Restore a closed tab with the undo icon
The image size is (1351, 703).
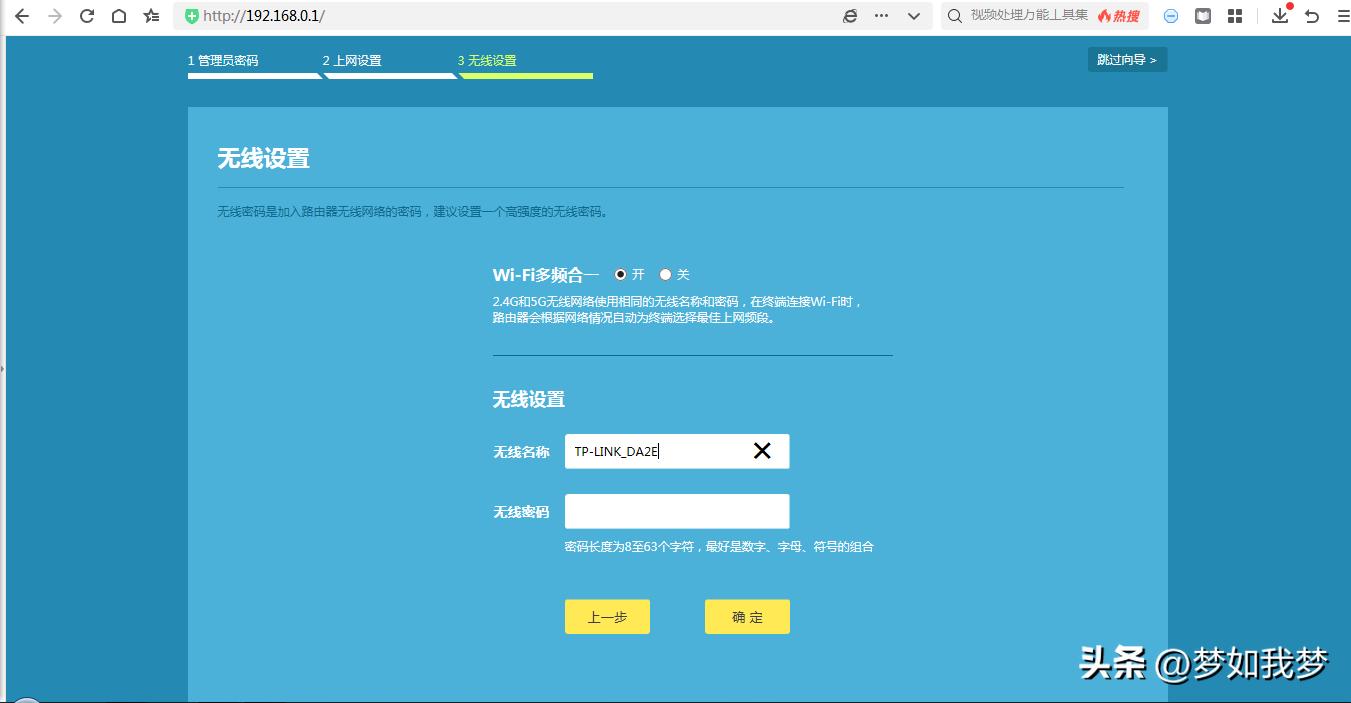[x=1310, y=16]
